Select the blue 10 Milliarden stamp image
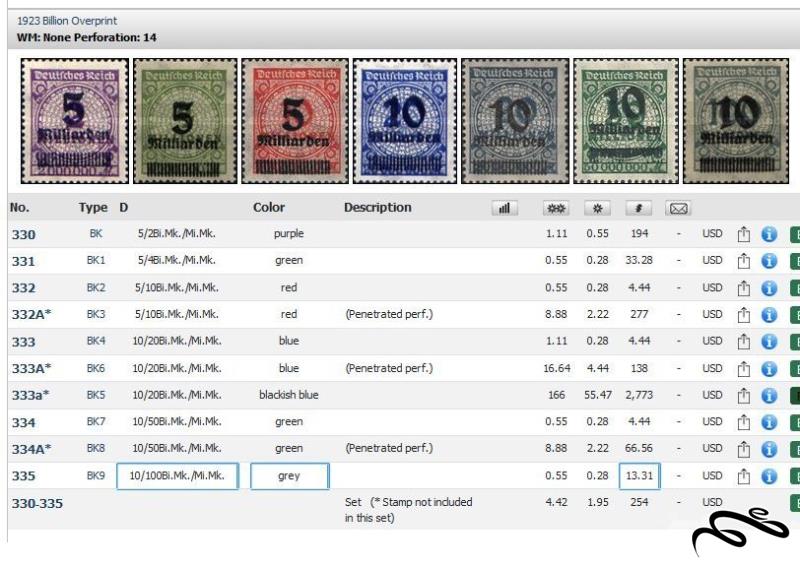Image resolution: width=800 pixels, height=567 pixels. pyautogui.click(x=405, y=121)
